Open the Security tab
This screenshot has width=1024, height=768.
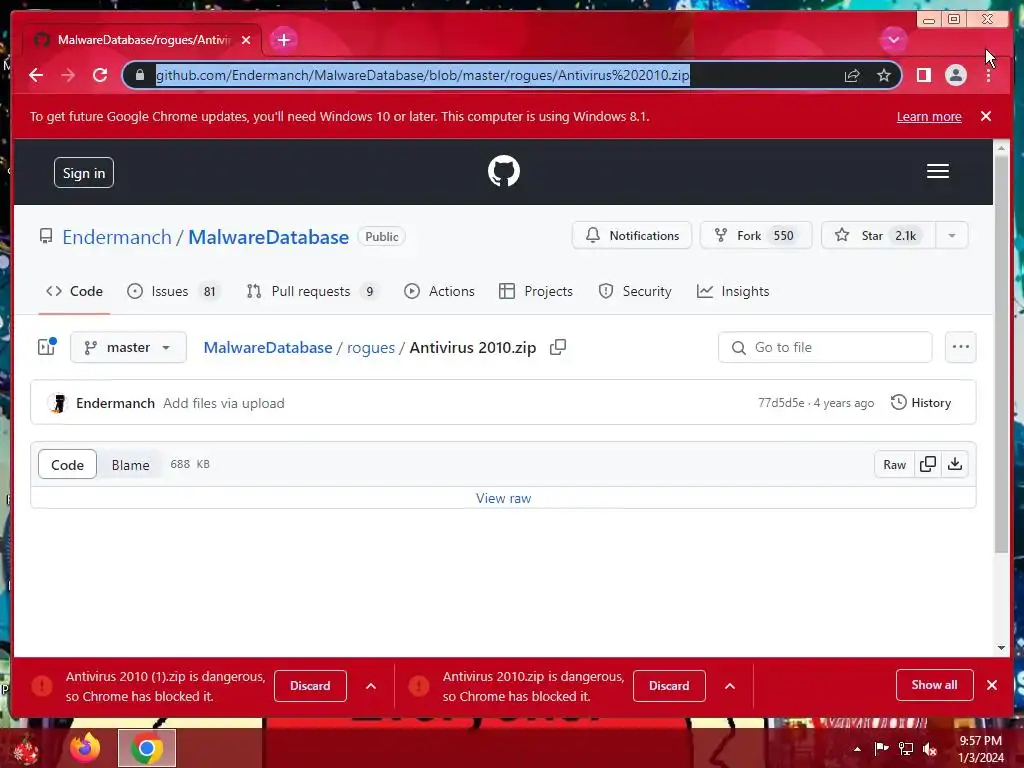[635, 291]
